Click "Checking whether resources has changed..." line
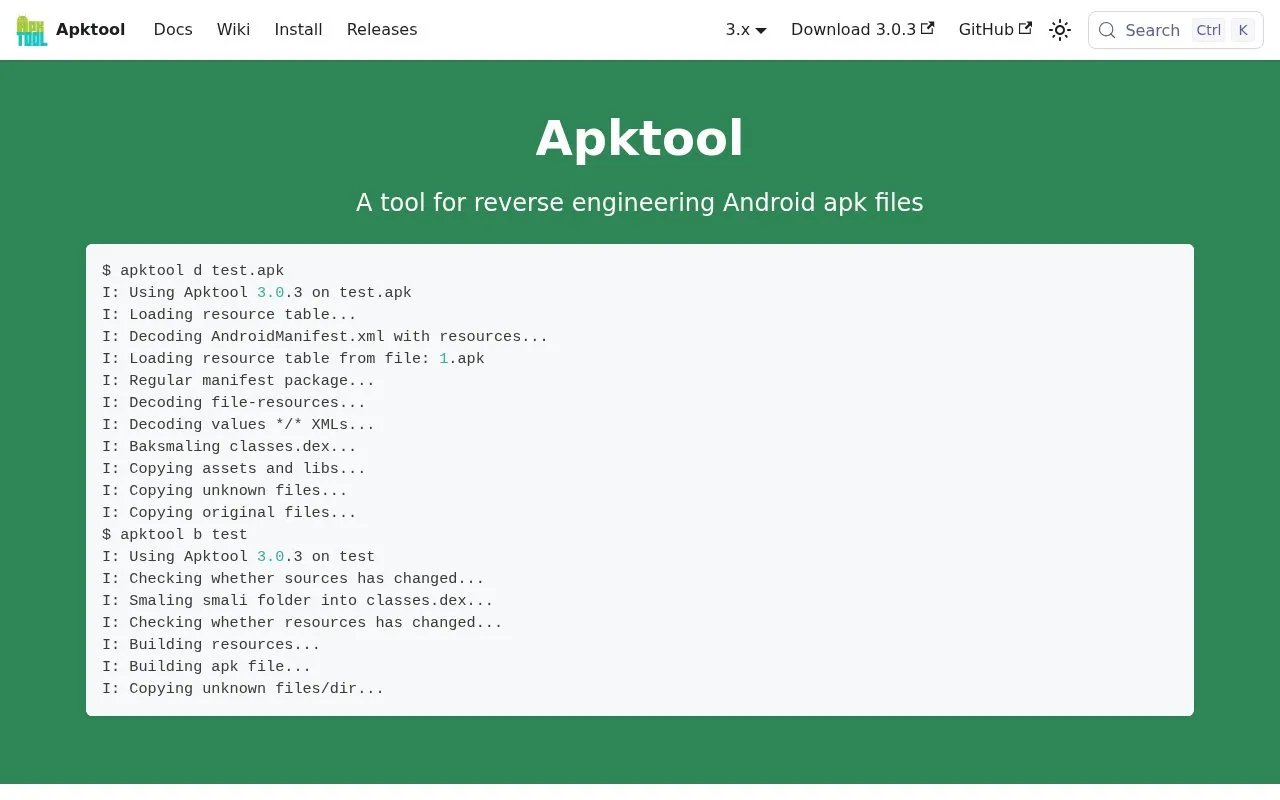1280x800 pixels. pos(302,623)
